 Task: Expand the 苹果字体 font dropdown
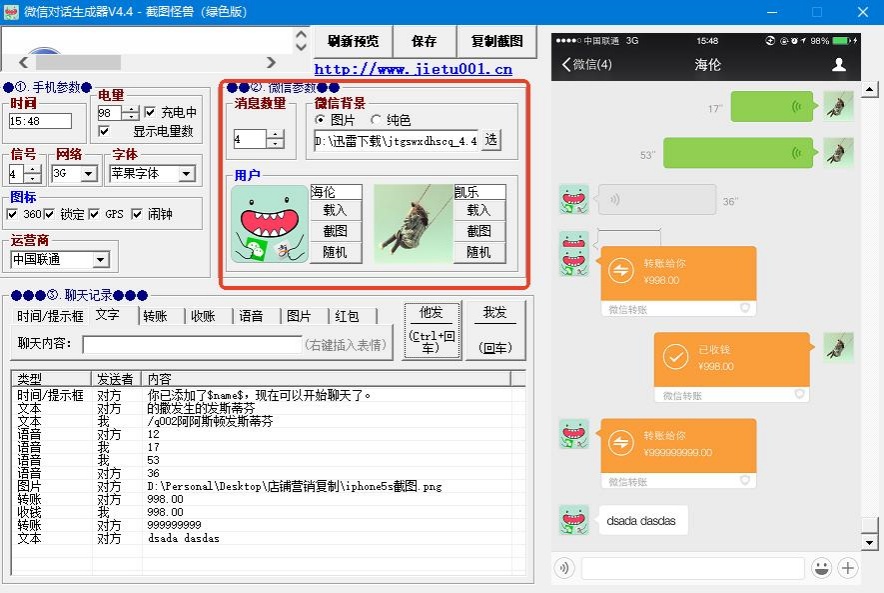coord(187,174)
